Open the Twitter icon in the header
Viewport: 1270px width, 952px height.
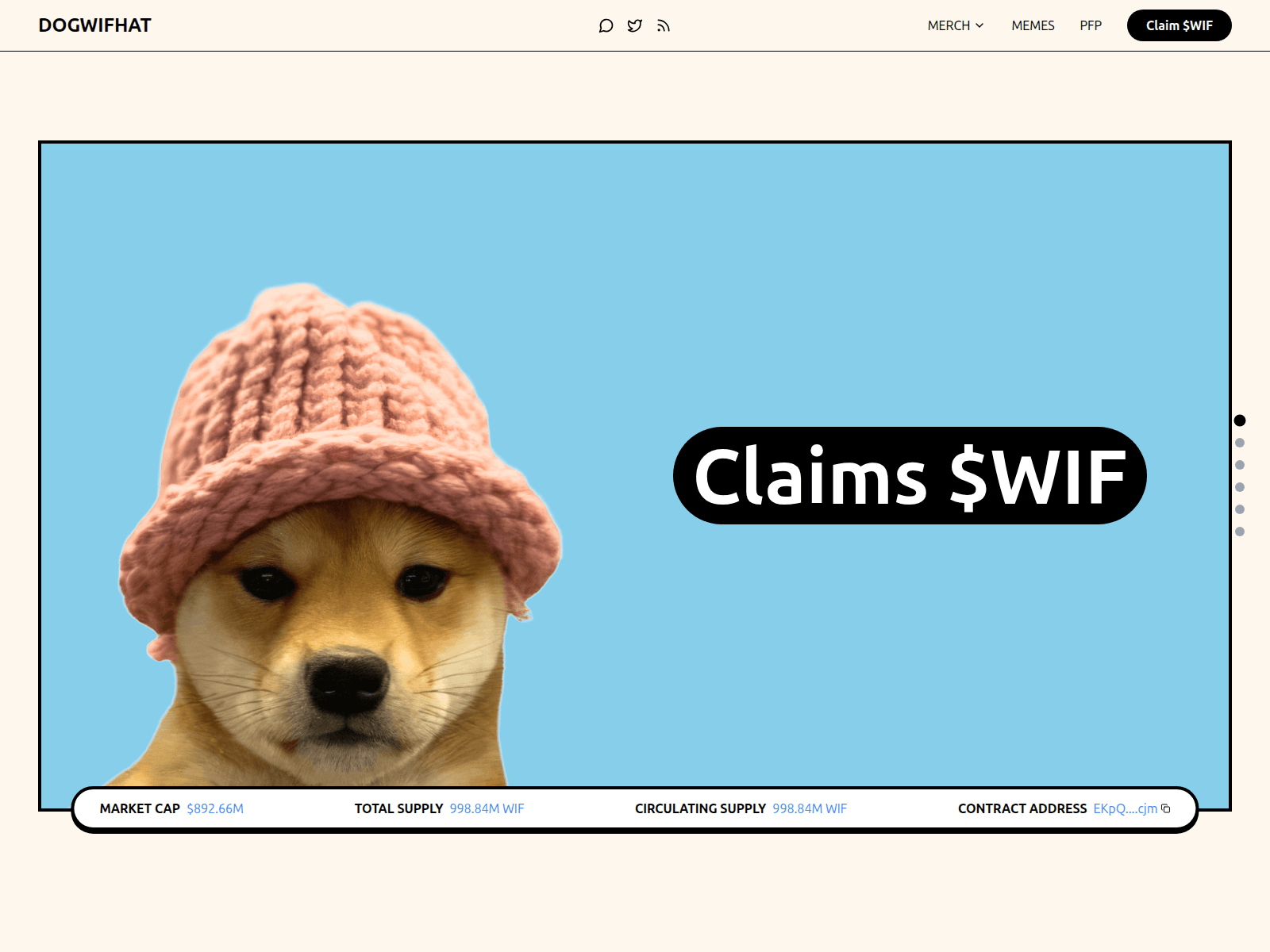tap(634, 25)
